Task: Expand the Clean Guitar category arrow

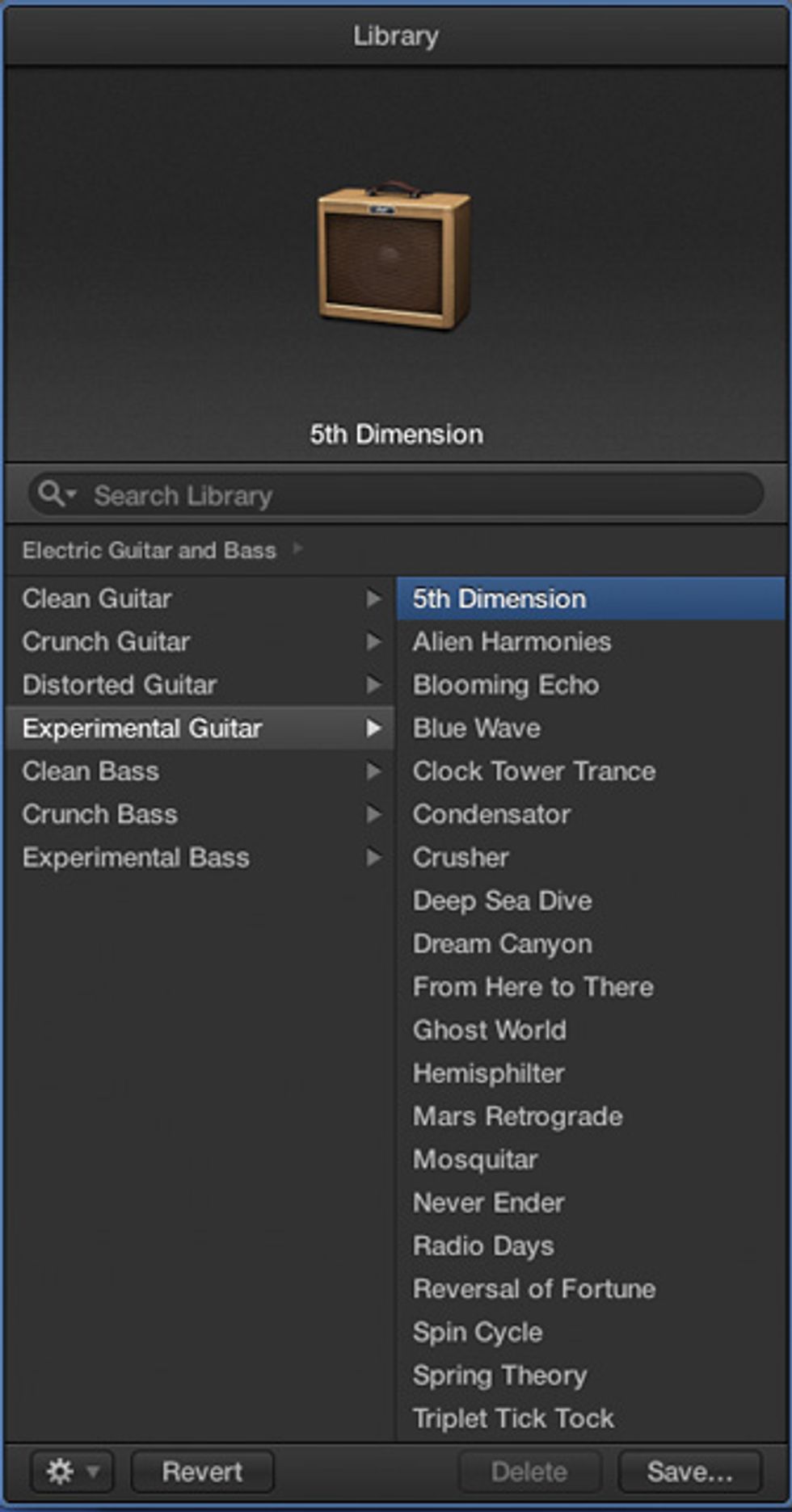Action: pos(373,598)
